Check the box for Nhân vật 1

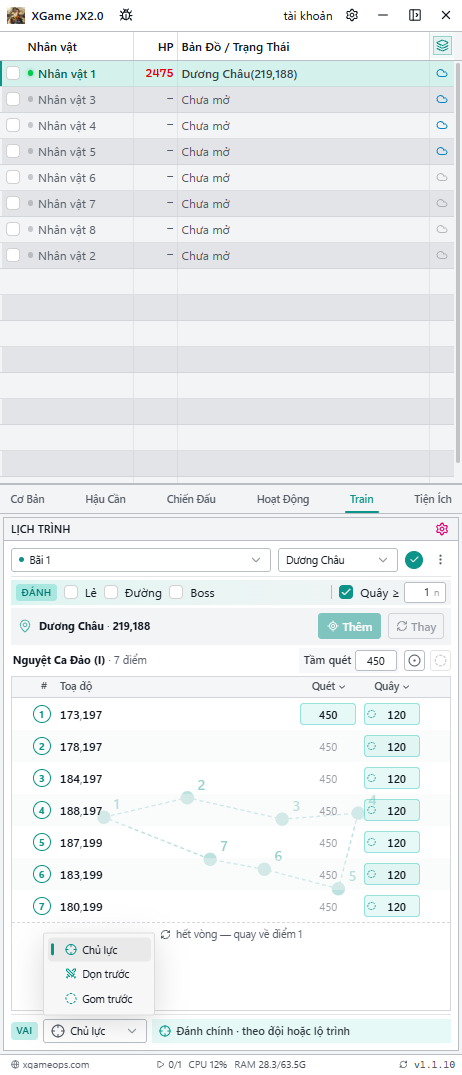click(13, 73)
